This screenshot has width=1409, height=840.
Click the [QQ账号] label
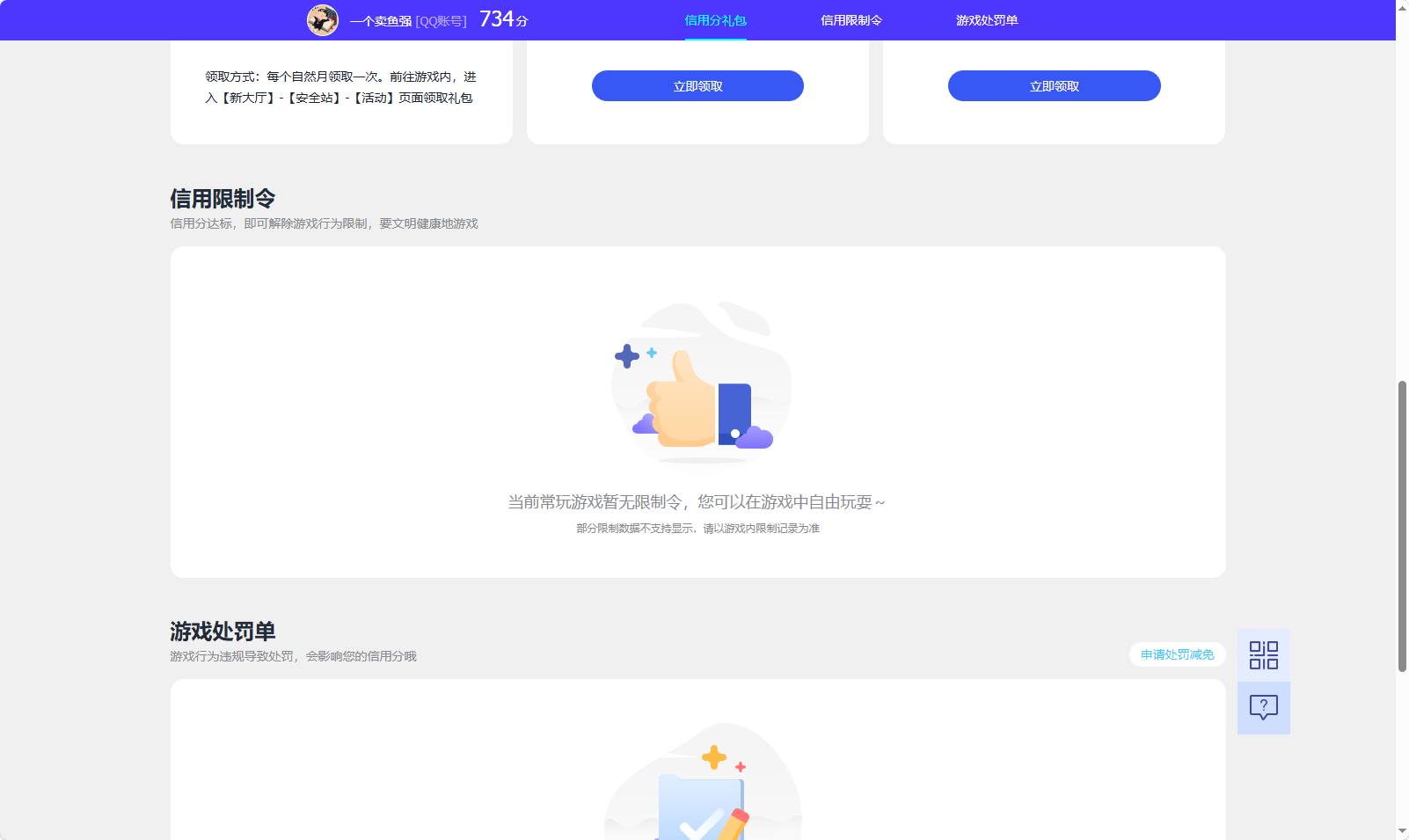pos(441,21)
